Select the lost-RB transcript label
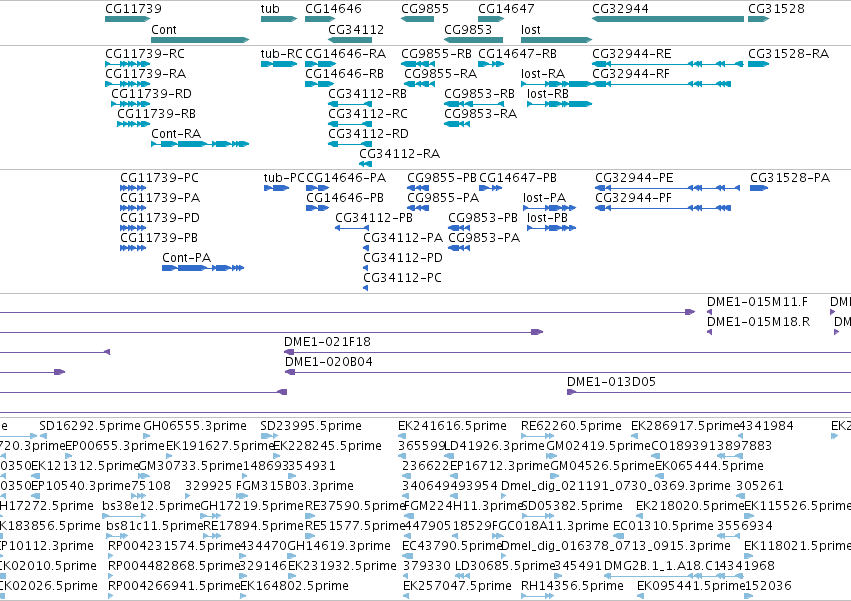 pos(548,94)
